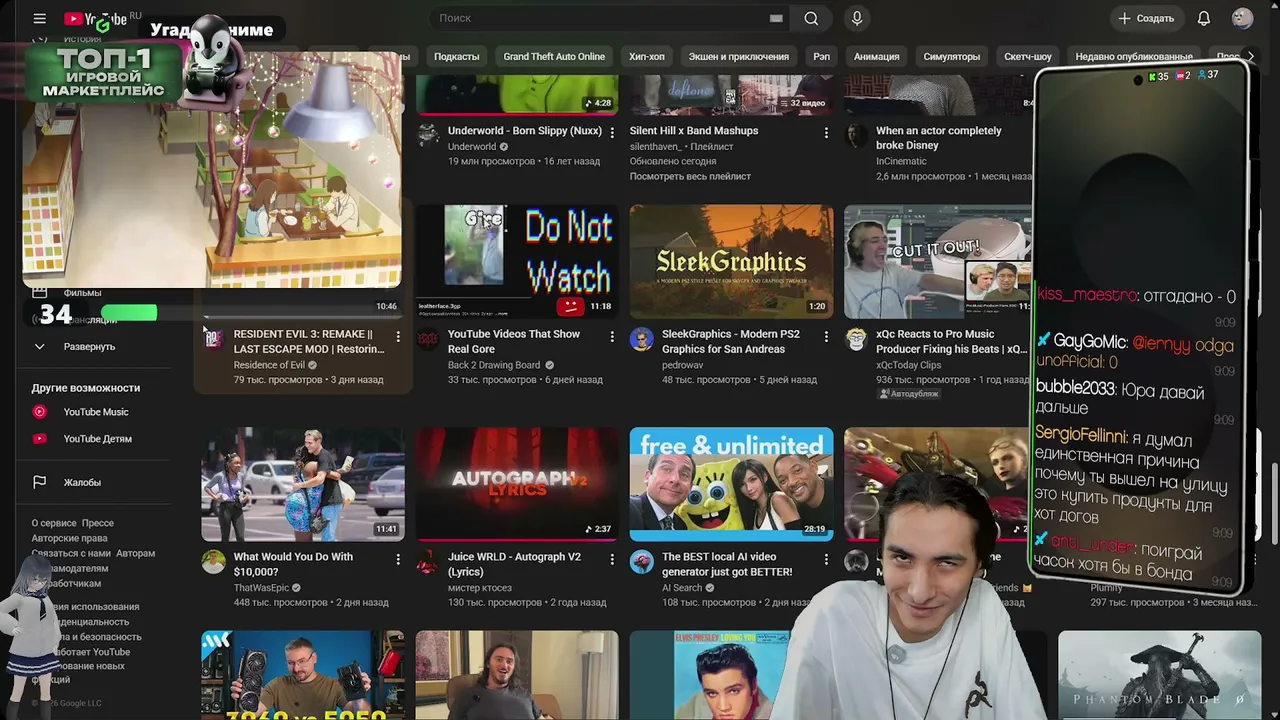
Task: Open the Прессе footer link
Action: click(98, 523)
